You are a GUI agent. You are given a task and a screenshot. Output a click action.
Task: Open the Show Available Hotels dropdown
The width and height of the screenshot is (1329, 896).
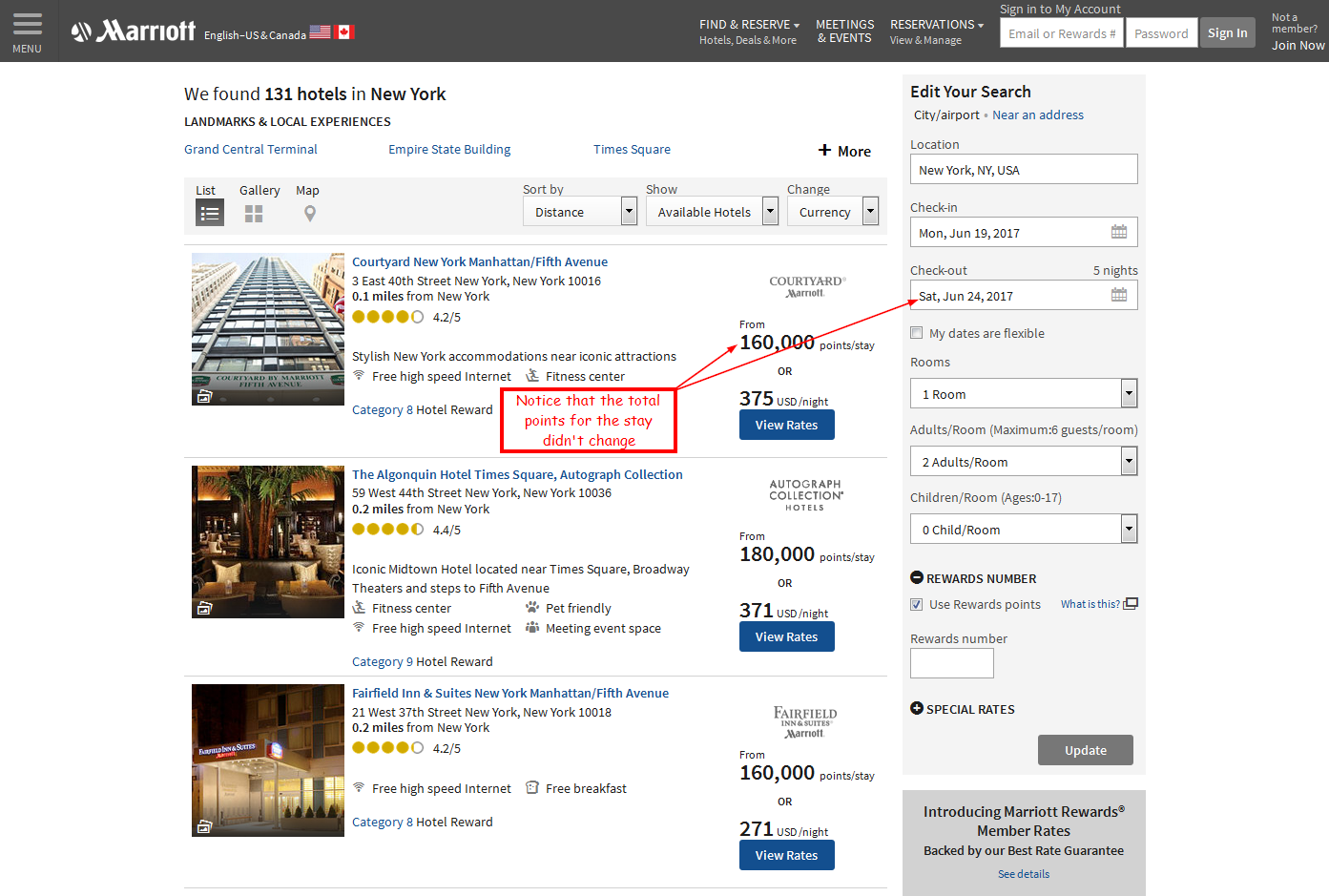tap(712, 212)
